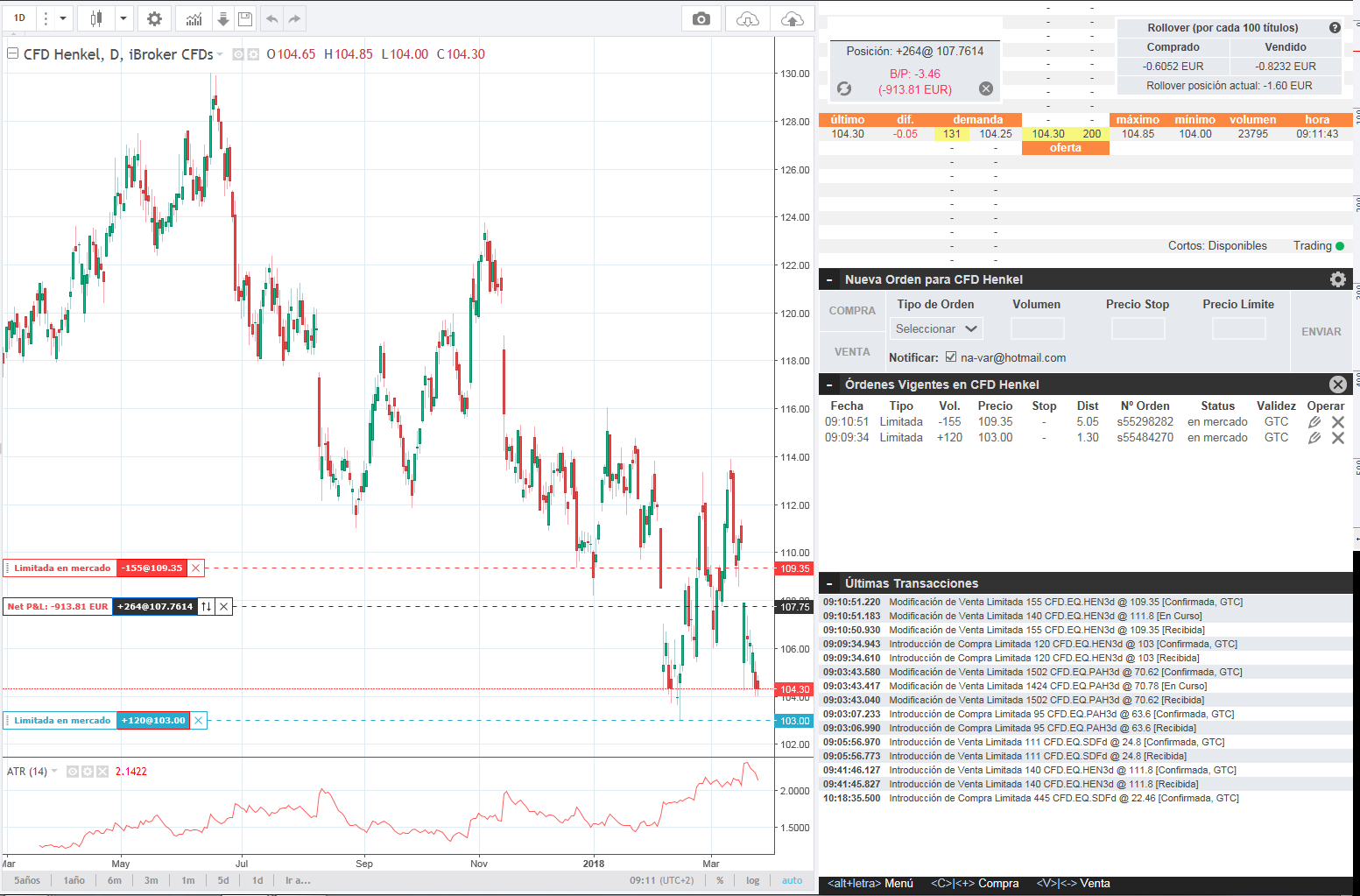Edit the 109.35 limit order
This screenshot has width=1360, height=896.
pyautogui.click(x=1314, y=422)
